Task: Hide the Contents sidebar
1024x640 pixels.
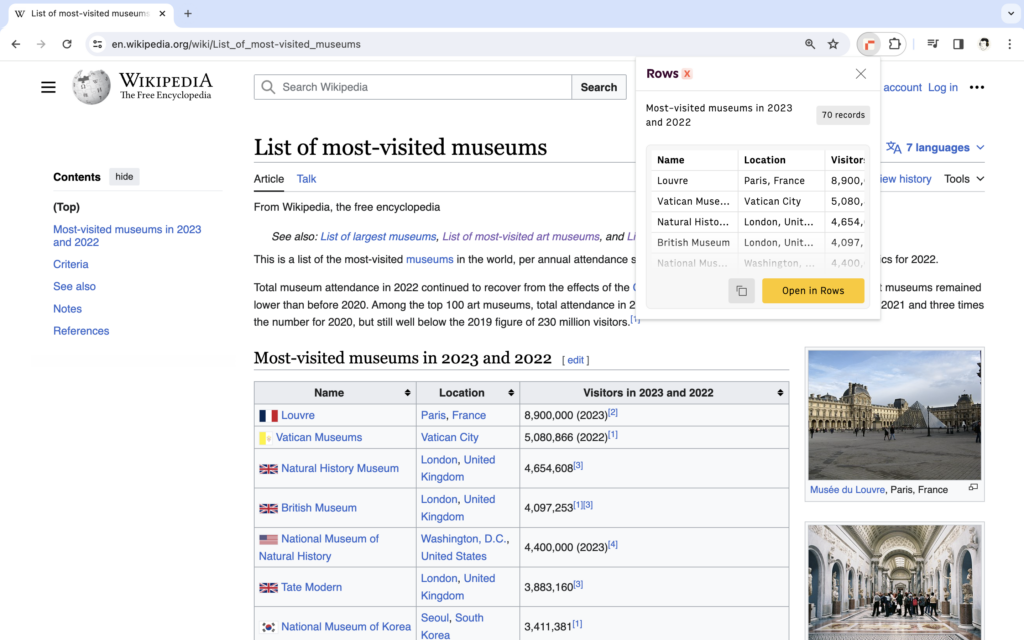Action: (124, 176)
